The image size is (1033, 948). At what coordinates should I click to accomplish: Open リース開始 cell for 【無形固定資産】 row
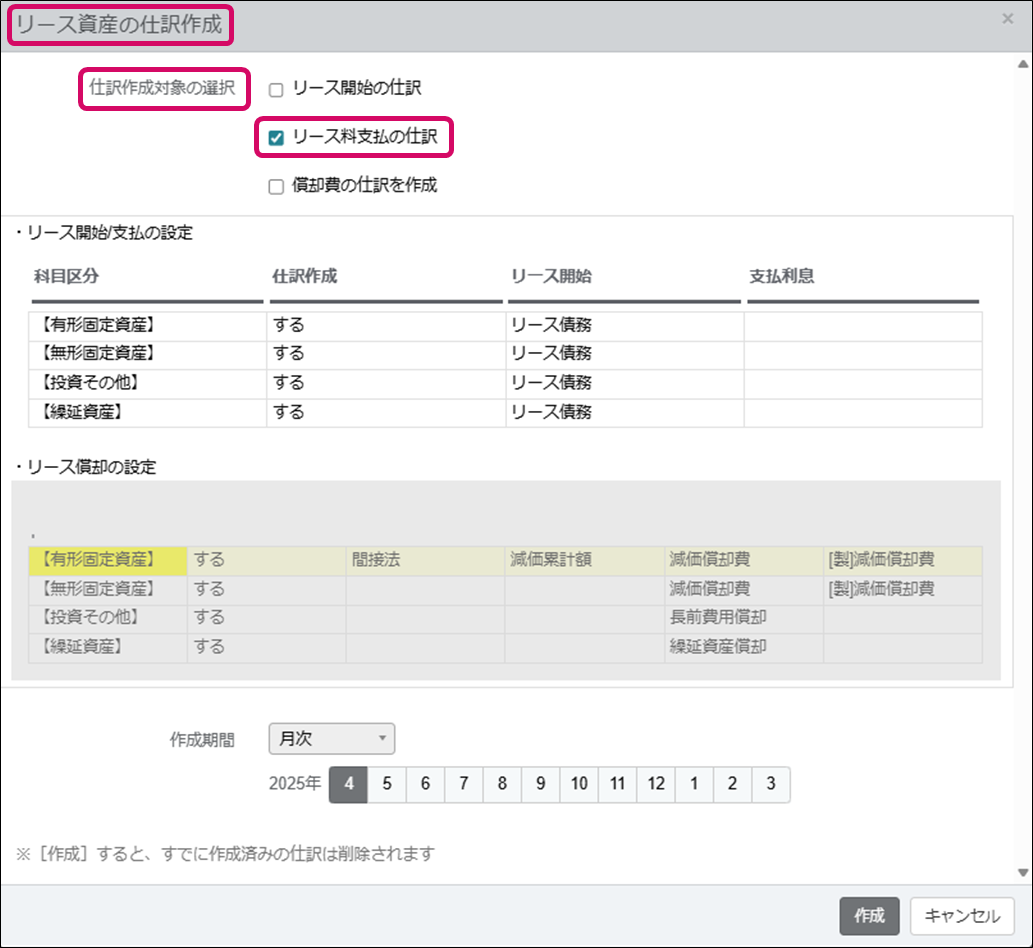point(624,354)
